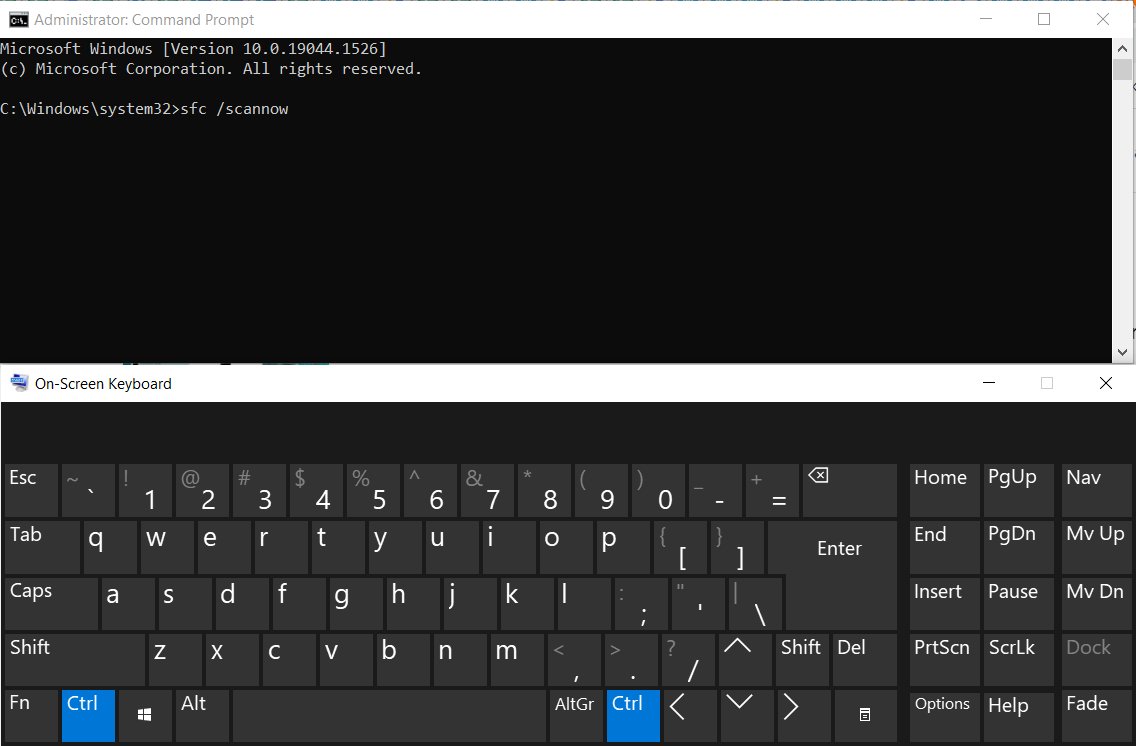
Task: Click the tilde backtick key
Action: pyautogui.click(x=88, y=490)
